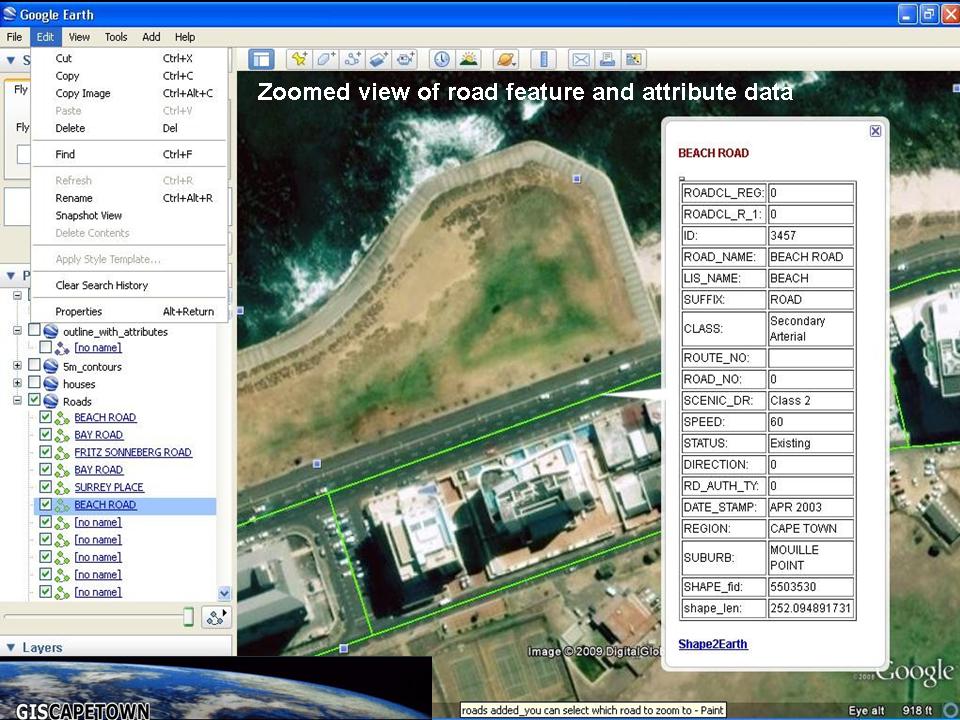This screenshot has width=960, height=720.
Task: Click the Add Image Overlay icon
Action: coord(378,60)
